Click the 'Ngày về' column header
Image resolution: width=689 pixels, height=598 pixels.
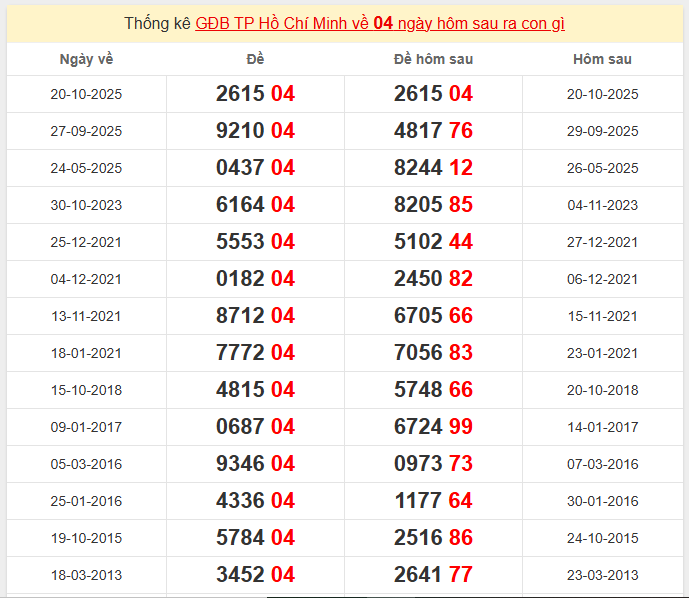point(86,59)
